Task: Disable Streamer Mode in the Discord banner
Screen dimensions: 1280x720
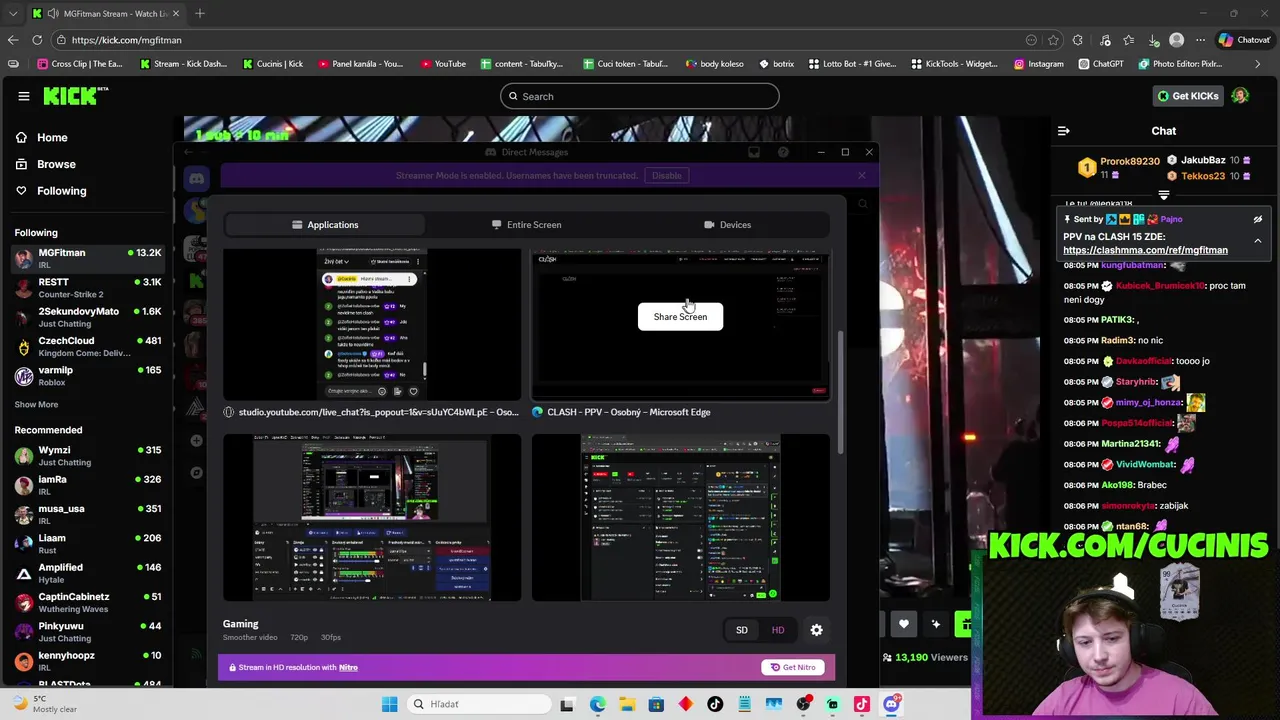Action: tap(666, 175)
